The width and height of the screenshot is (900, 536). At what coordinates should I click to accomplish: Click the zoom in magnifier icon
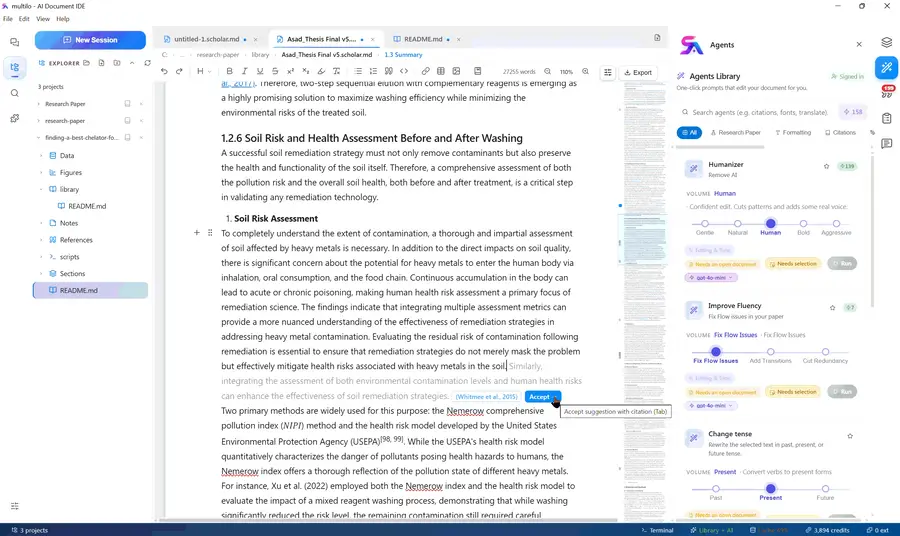[585, 72]
